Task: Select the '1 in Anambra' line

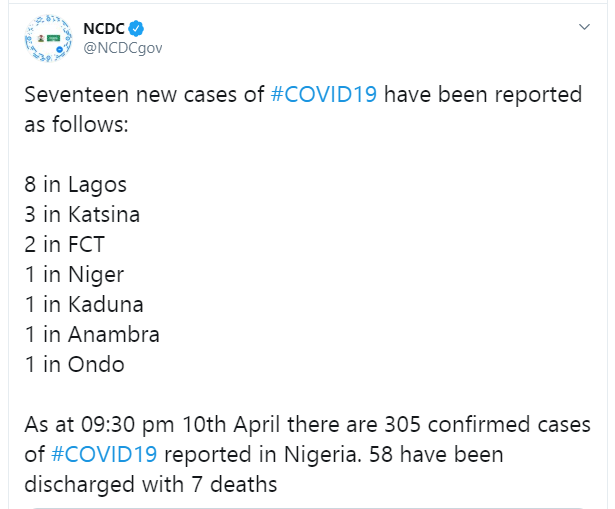Action: point(92,334)
